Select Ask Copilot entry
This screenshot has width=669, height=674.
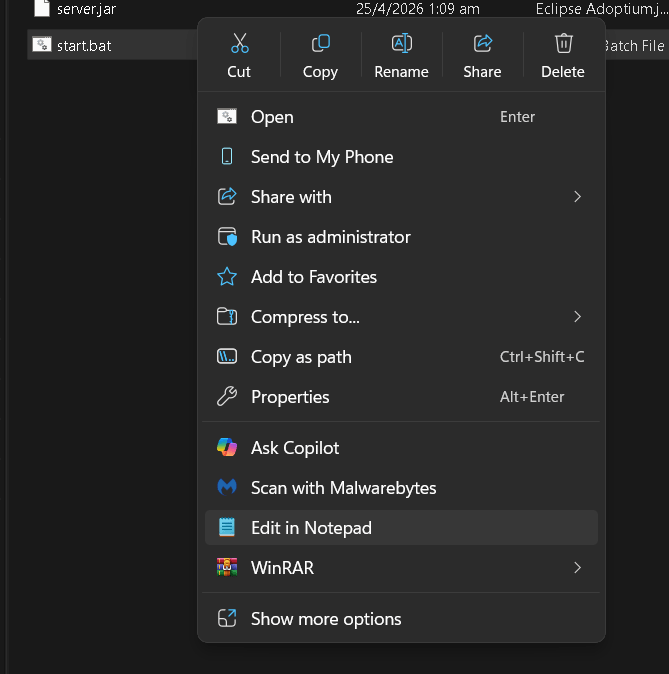pyautogui.click(x=401, y=448)
